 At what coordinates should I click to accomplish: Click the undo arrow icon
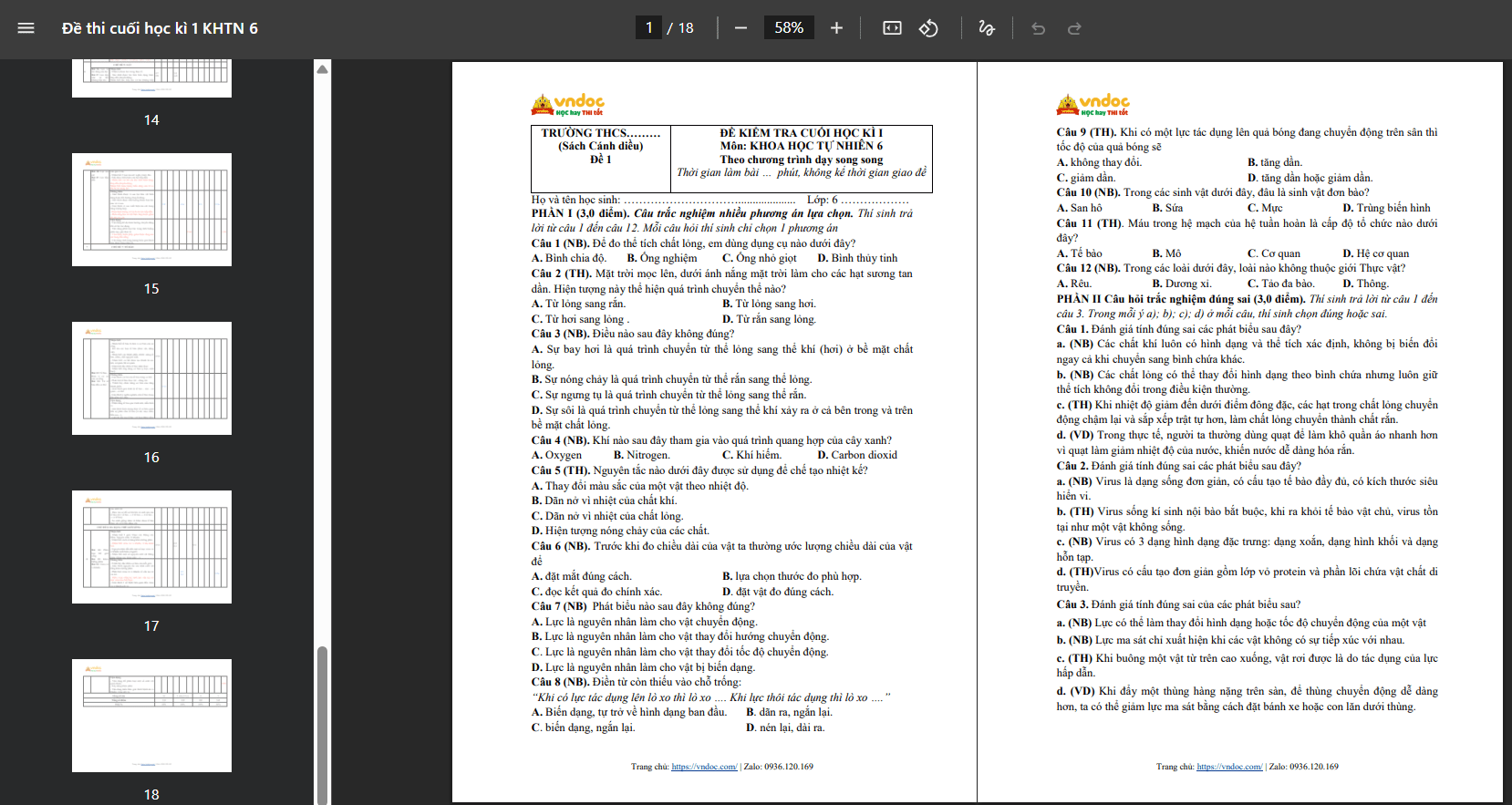1038,28
